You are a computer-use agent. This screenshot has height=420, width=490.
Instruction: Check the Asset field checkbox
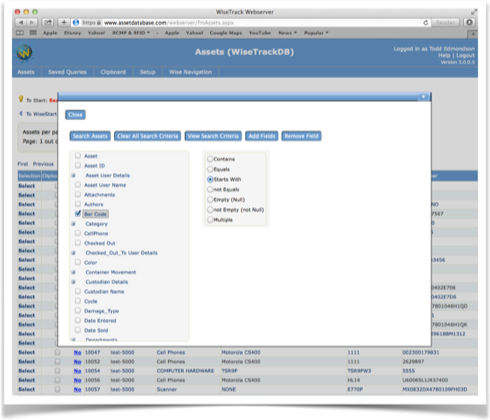tap(78, 155)
